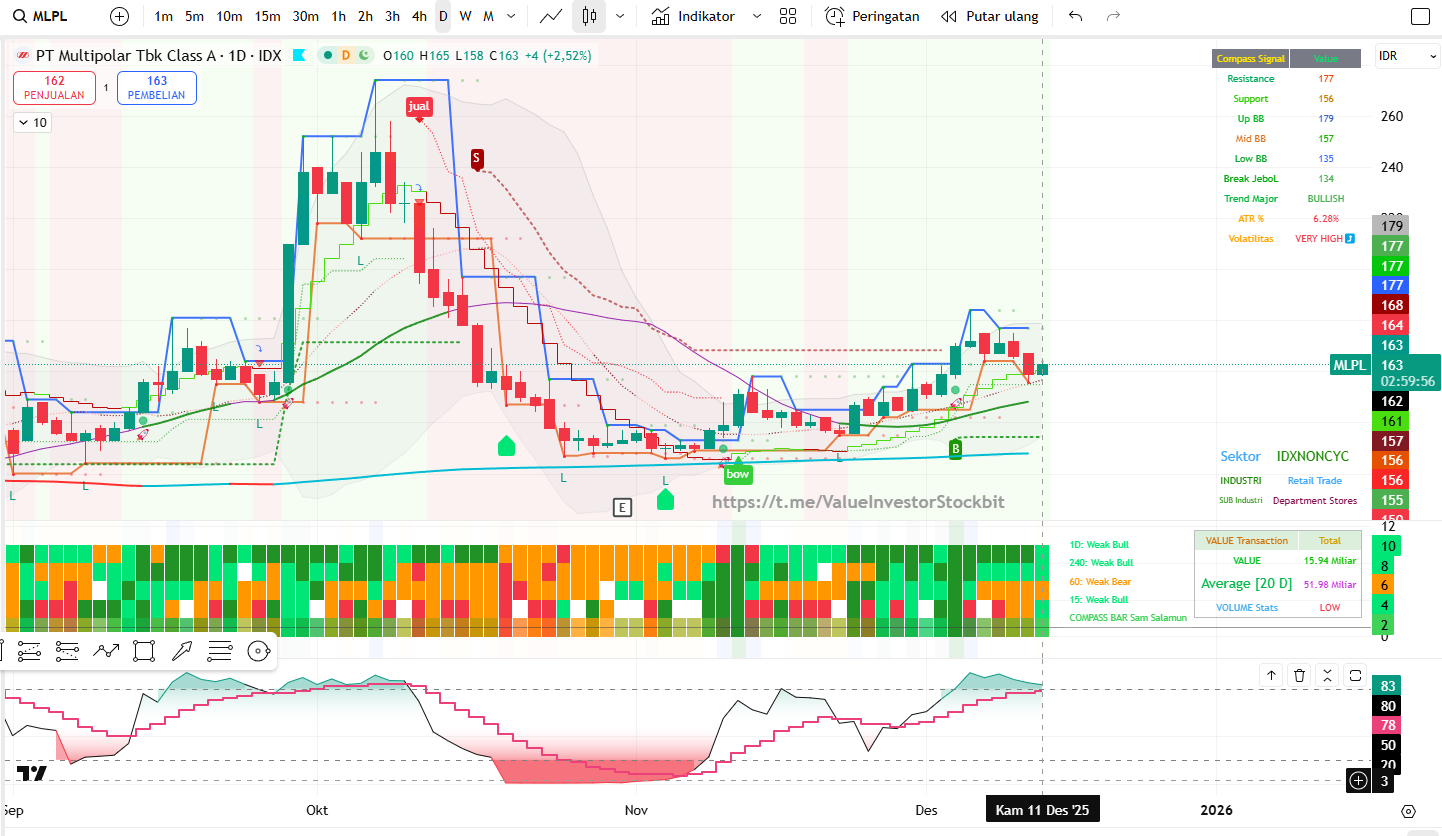Maximize the indicator pane
1442x836 pixels.
pyautogui.click(x=1355, y=675)
